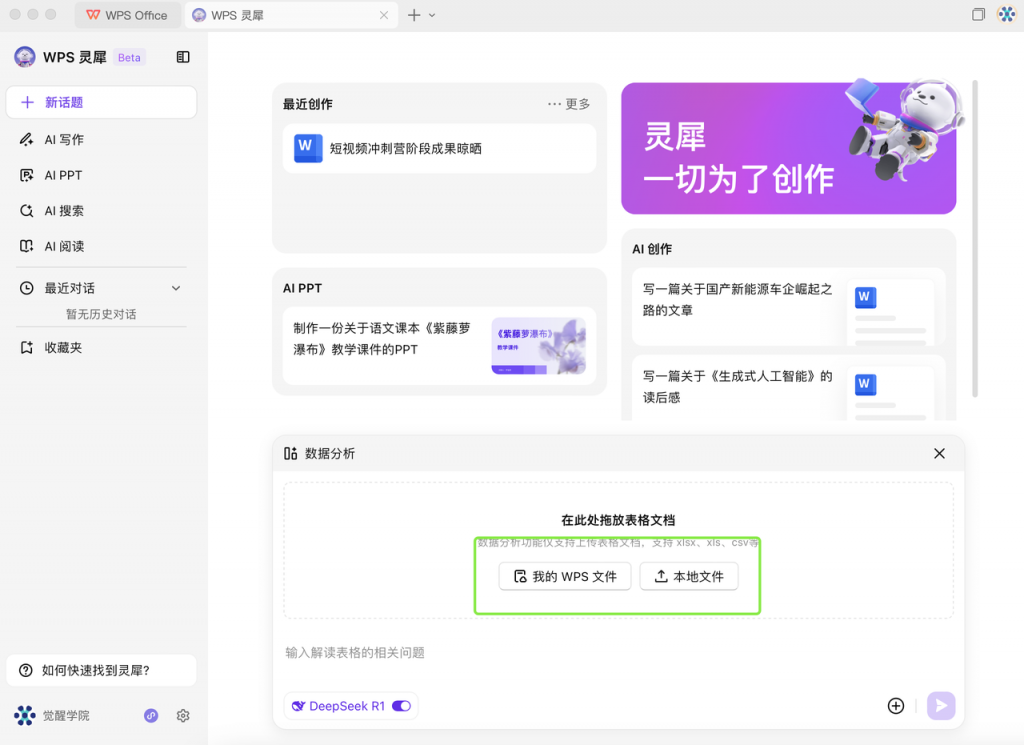Click the 紫藤萝瀑布 PPT thumbnail

point(538,346)
